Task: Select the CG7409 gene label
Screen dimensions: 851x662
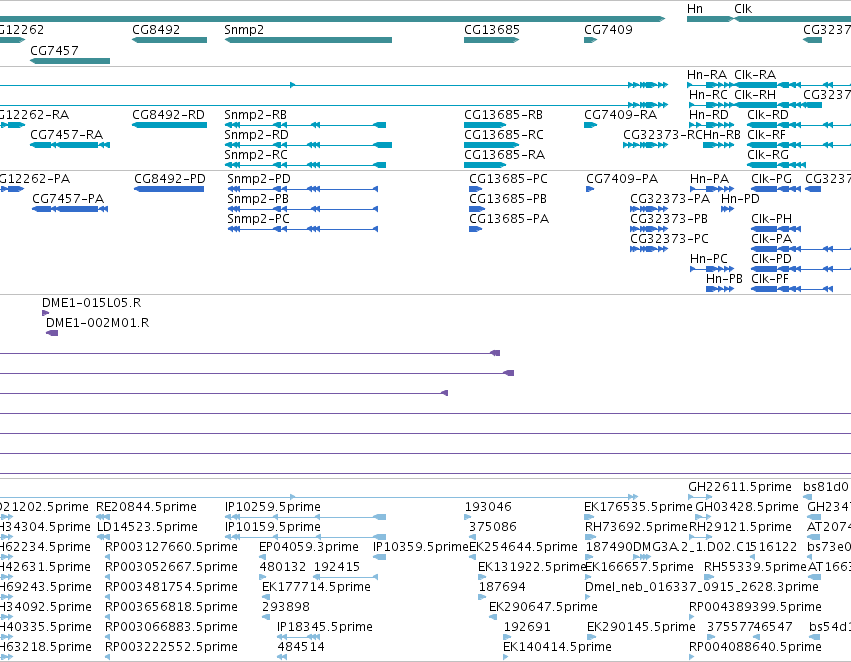Action: click(x=608, y=30)
